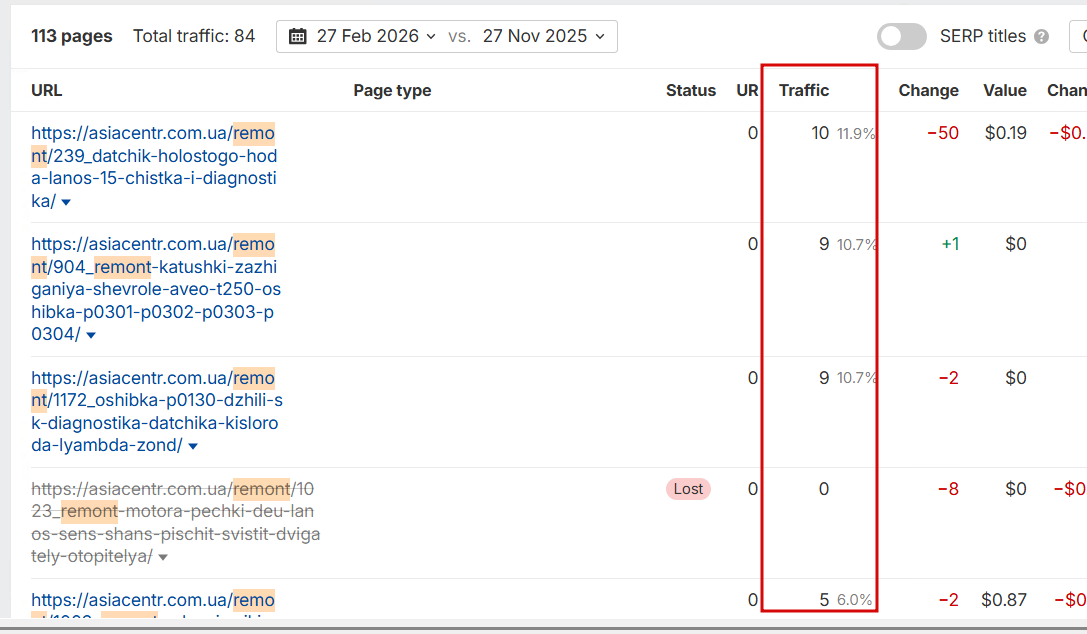Open the 1172_oshibka-p0130 page link

pyautogui.click(x=156, y=401)
